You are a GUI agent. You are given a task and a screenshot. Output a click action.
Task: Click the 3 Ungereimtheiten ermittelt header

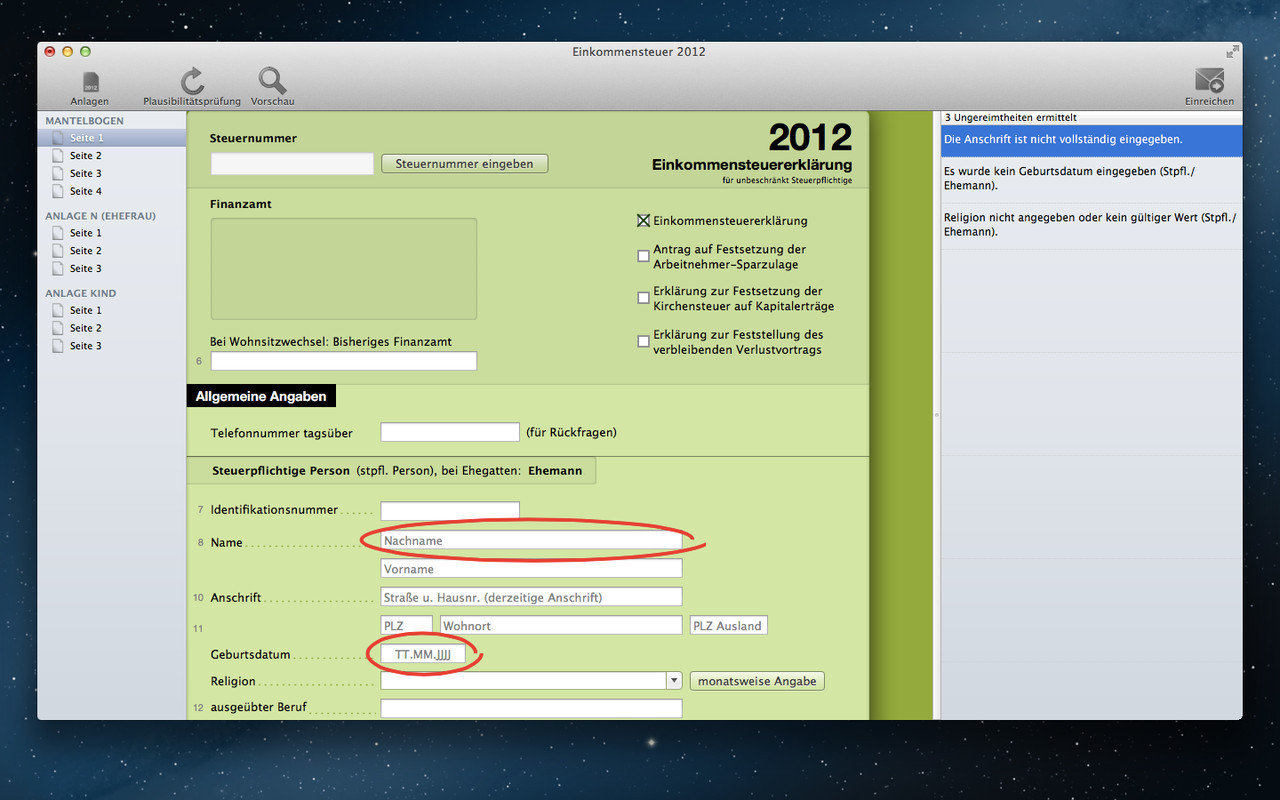(x=1091, y=117)
